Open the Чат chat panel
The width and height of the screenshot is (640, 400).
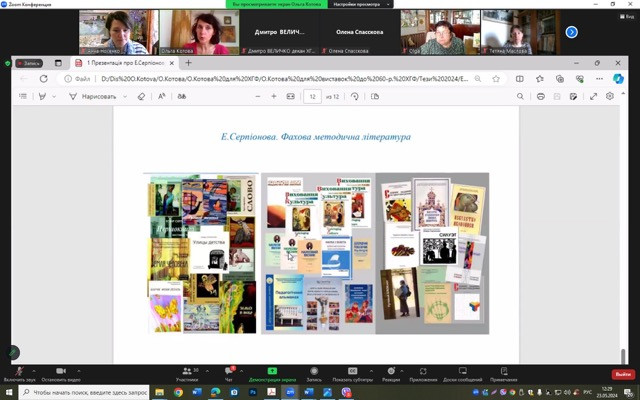[228, 372]
